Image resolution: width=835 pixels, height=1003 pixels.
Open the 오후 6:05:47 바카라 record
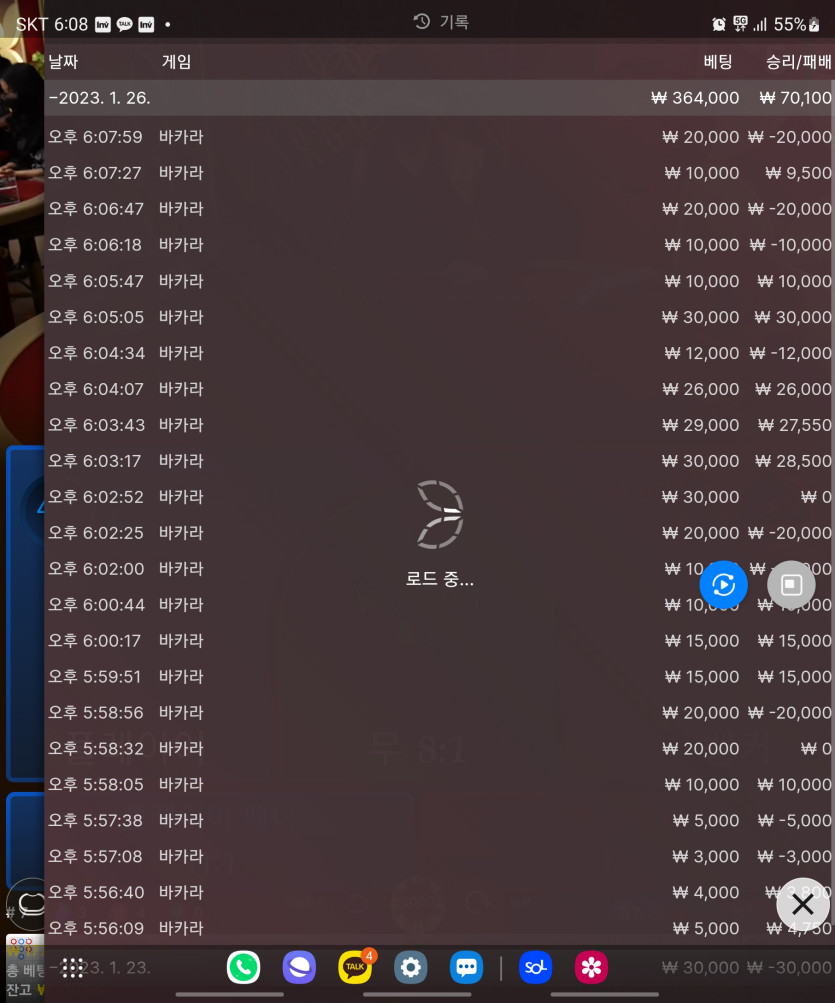pos(439,281)
